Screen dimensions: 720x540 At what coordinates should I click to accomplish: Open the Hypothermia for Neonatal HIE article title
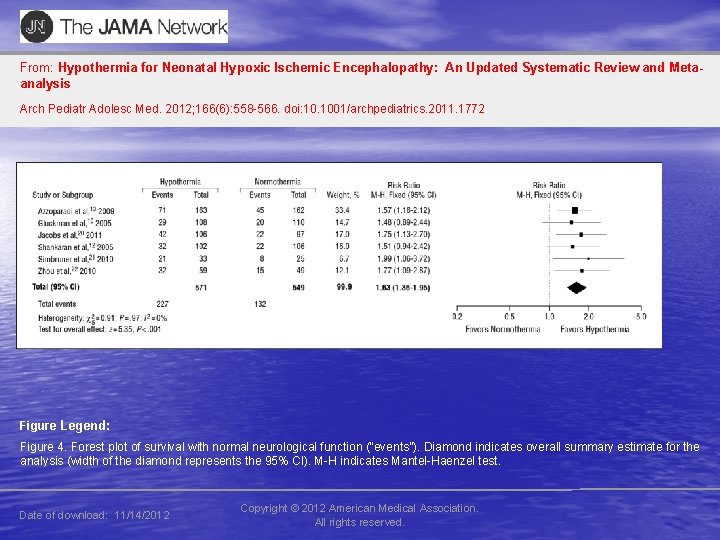coord(361,75)
